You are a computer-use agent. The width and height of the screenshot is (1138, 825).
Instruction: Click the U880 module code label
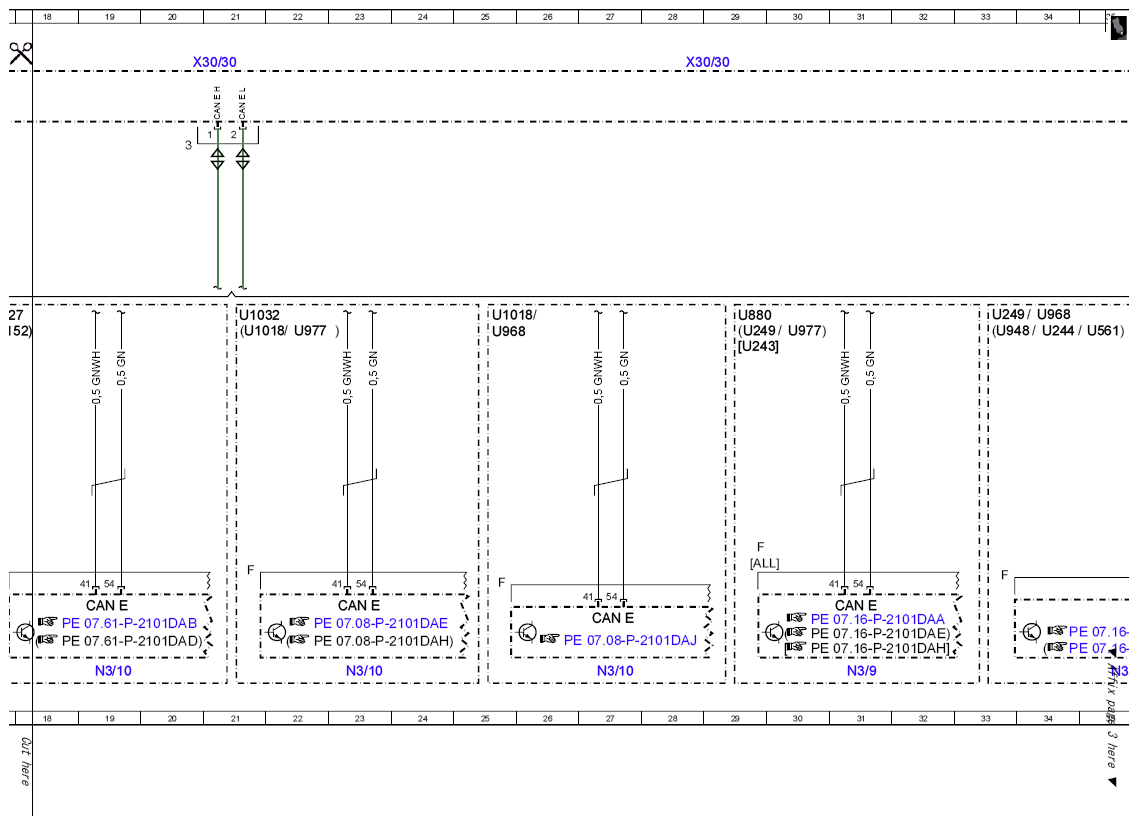coord(755,315)
